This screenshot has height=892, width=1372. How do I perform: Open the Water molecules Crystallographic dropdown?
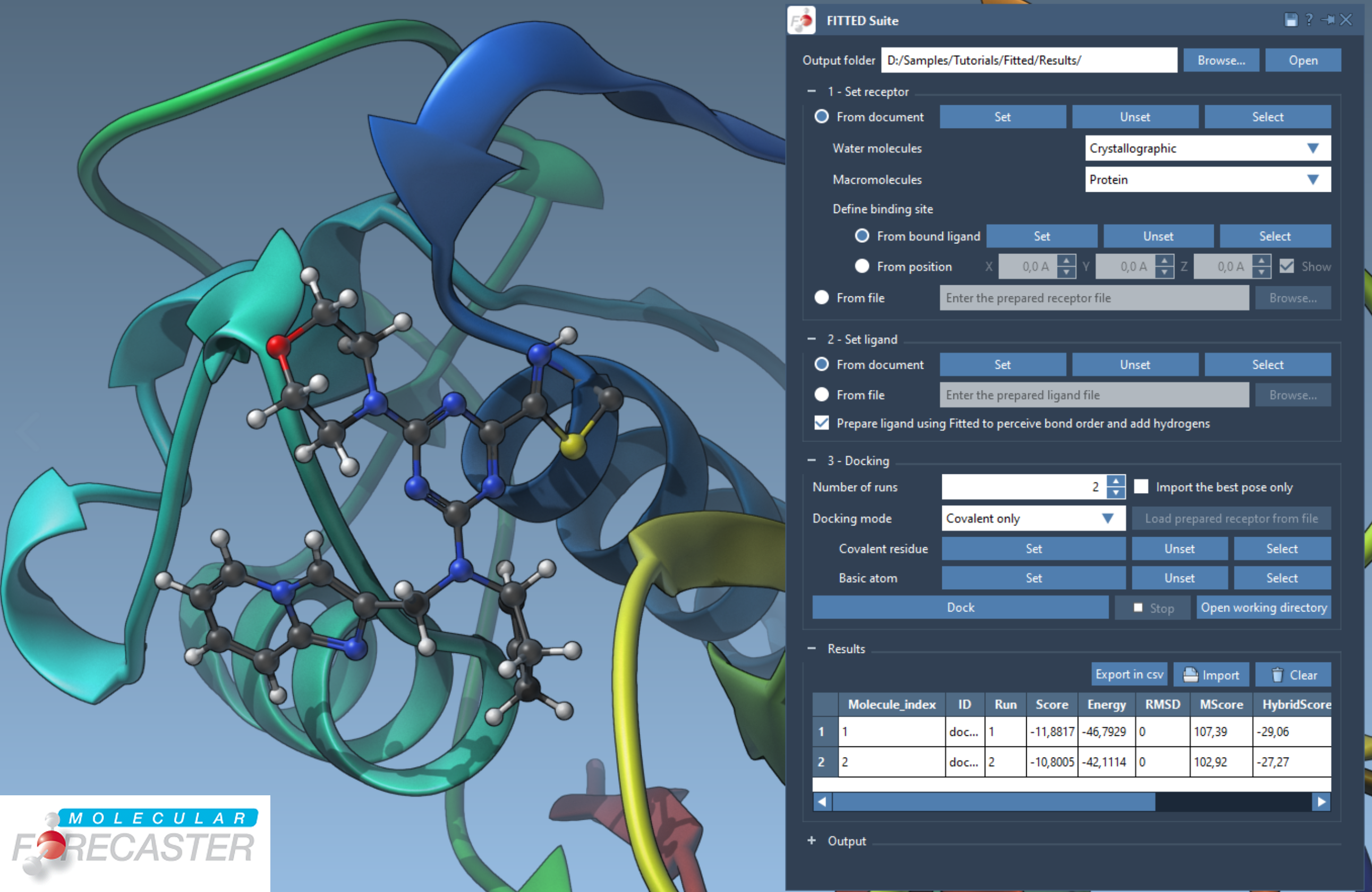click(1207, 148)
